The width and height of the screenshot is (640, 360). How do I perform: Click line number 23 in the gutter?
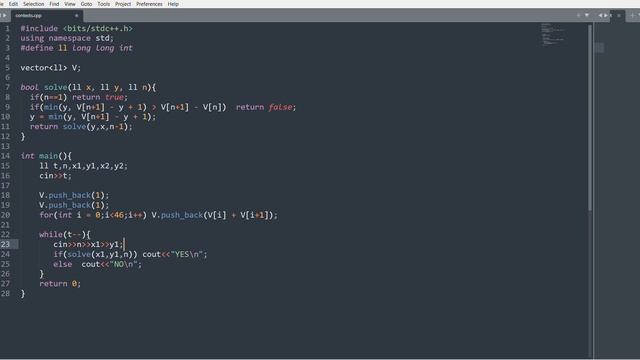[5, 244]
